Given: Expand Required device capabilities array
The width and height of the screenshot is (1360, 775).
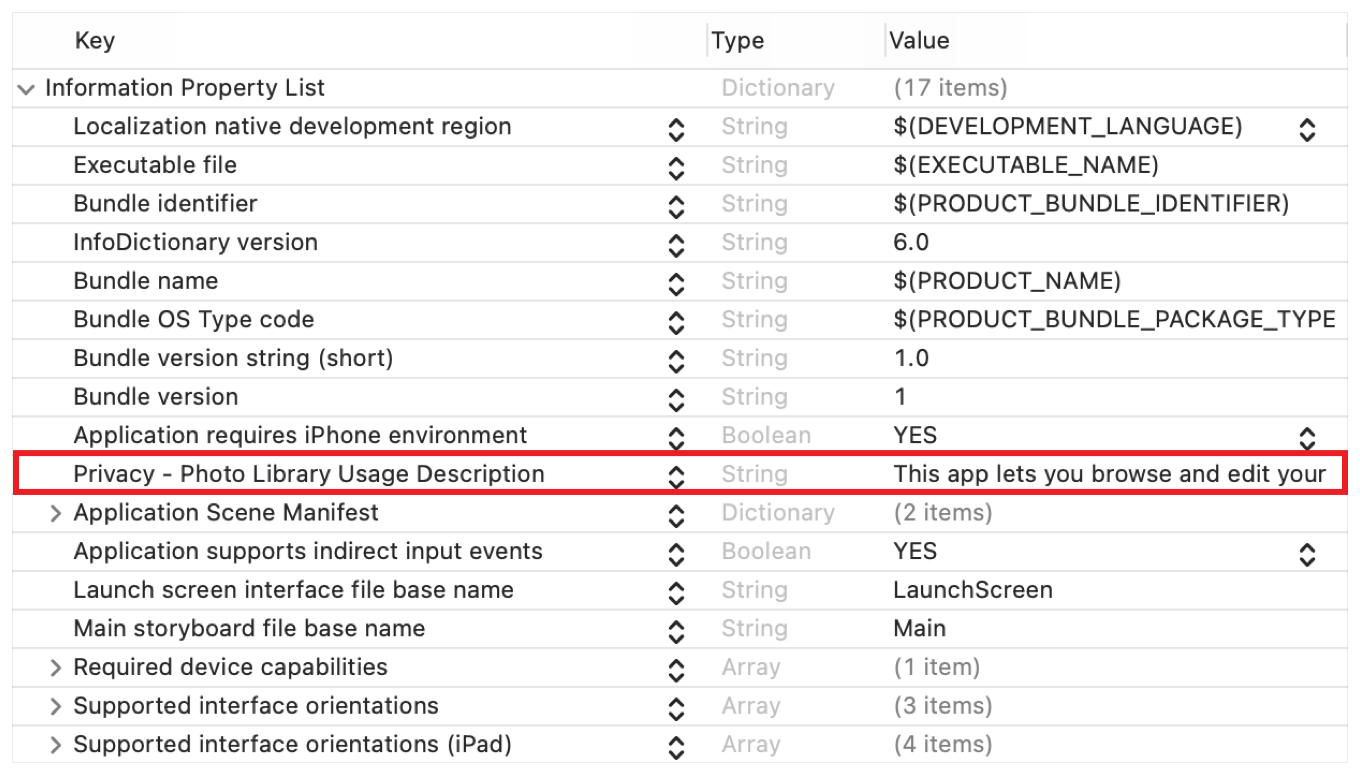Looking at the screenshot, I should click(56, 668).
